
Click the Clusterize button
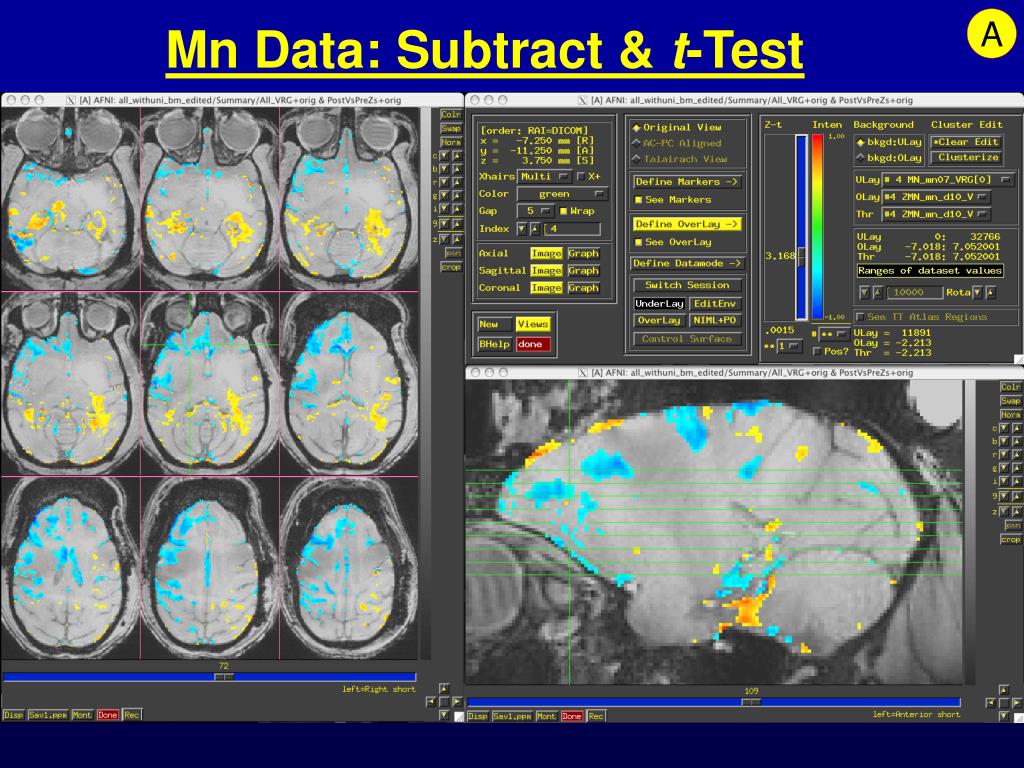pos(968,157)
